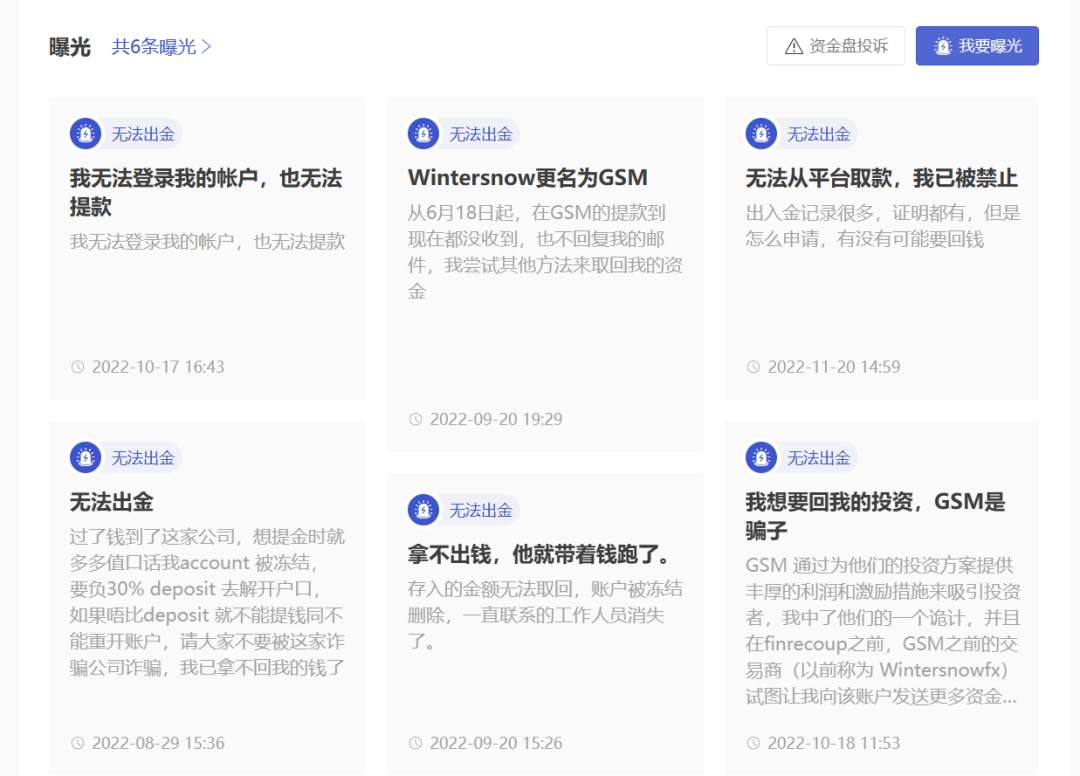1080x776 pixels.
Task: Click alarm icon on 我无法登录我的帐户 card
Action: (85, 134)
